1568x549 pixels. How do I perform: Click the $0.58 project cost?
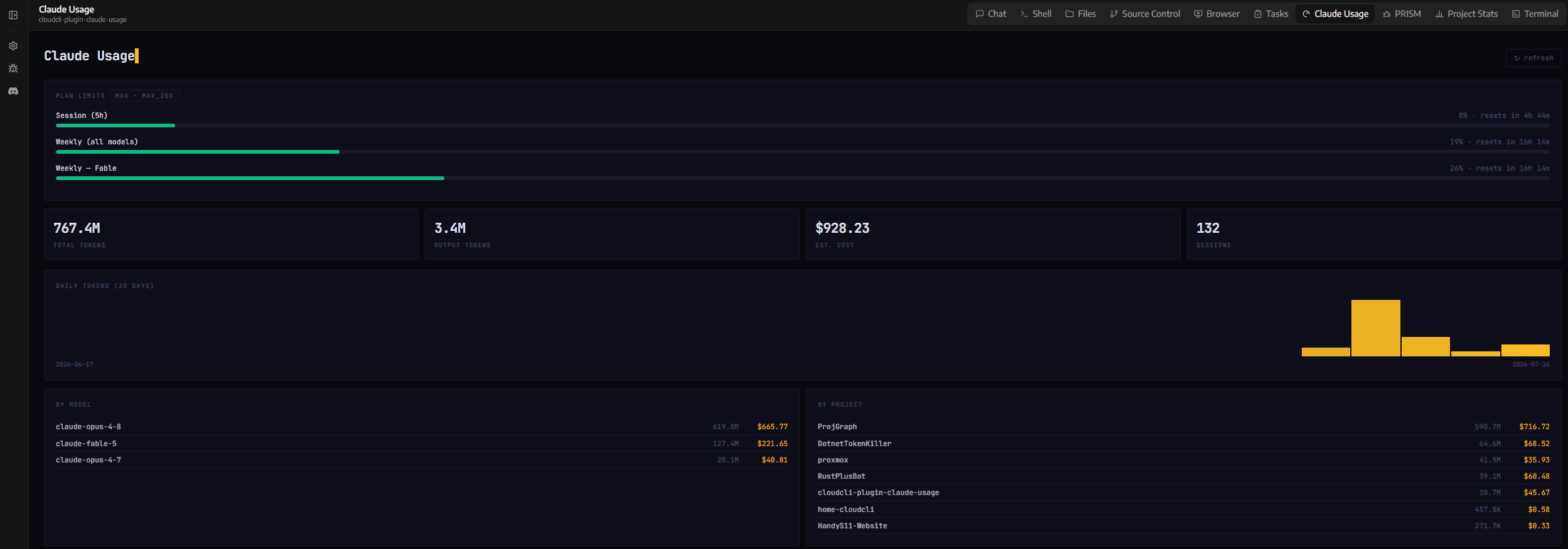pos(1538,509)
